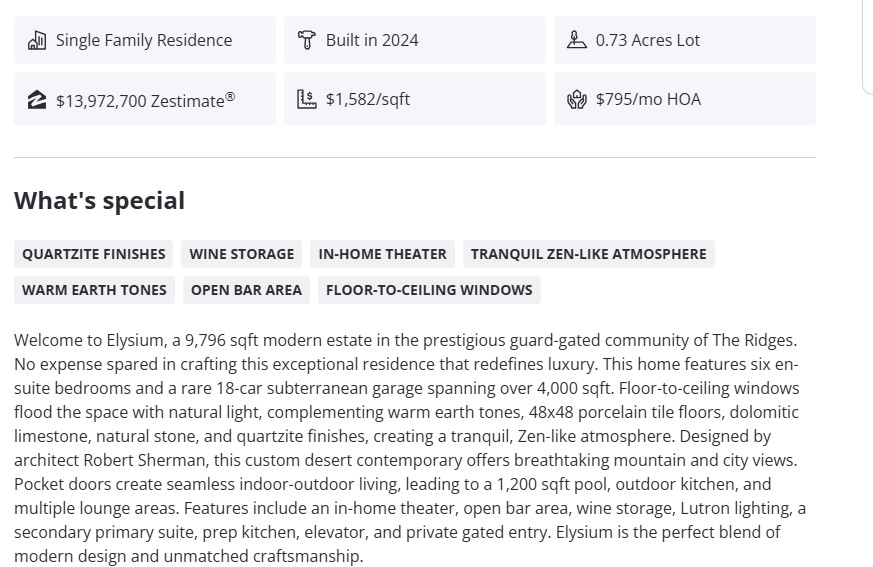Viewport: 873px width, 567px height.
Task: Click the $1,582/sqft price text
Action: pyautogui.click(x=368, y=100)
